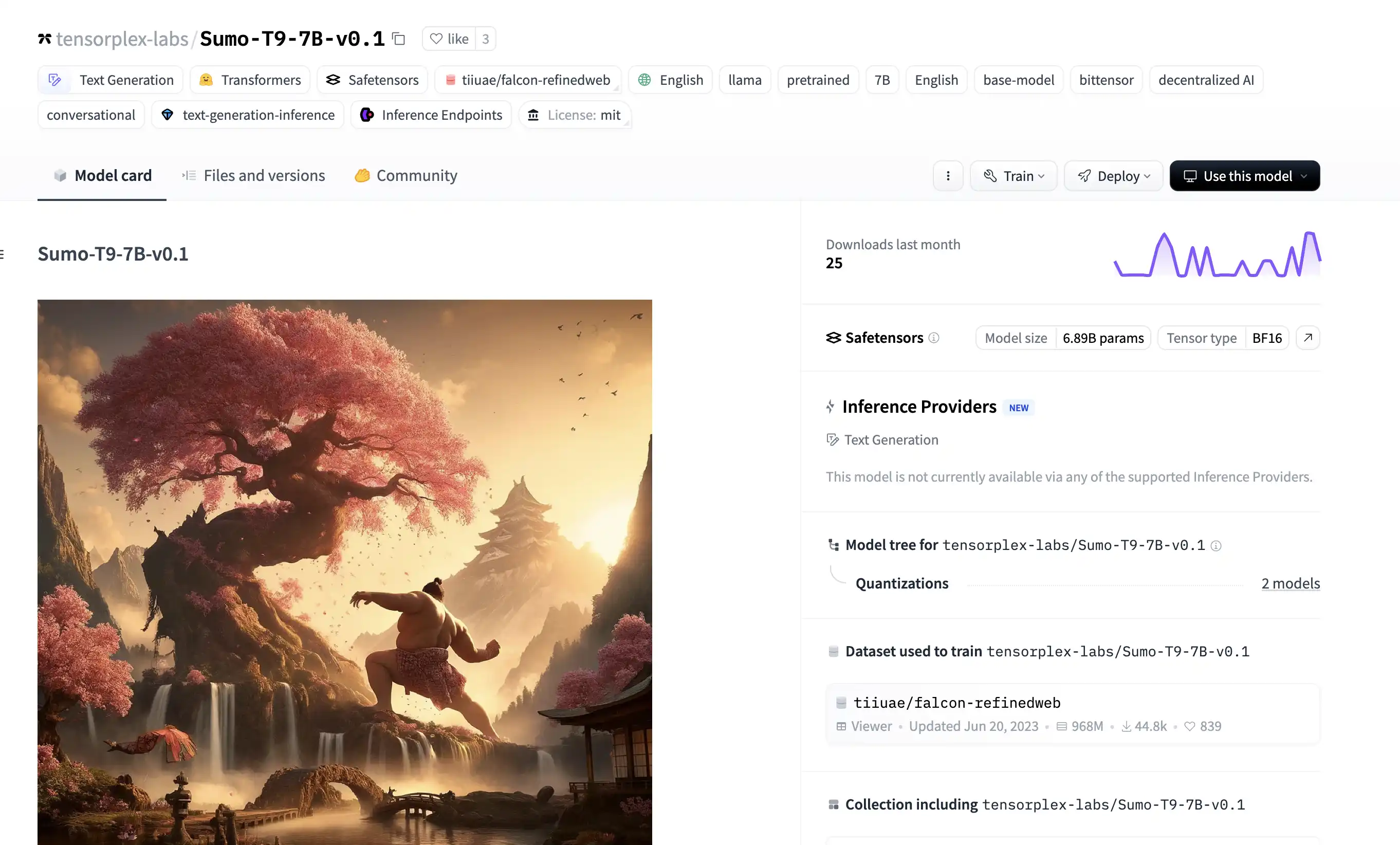The height and width of the screenshot is (845, 1400).
Task: Click the safetensors viewer arrow icon
Action: 1307,338
